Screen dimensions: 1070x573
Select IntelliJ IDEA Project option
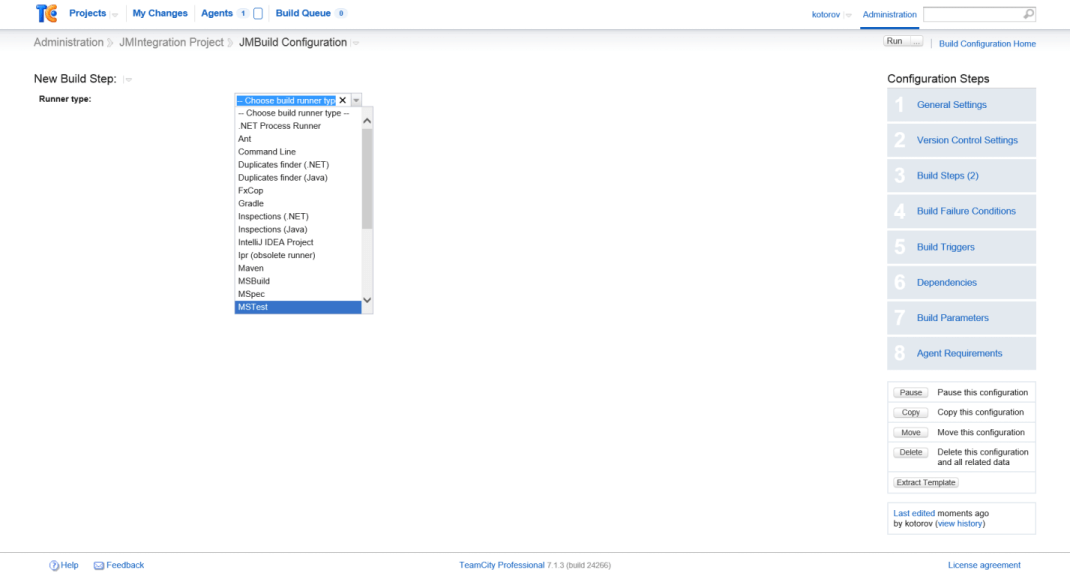(298, 243)
